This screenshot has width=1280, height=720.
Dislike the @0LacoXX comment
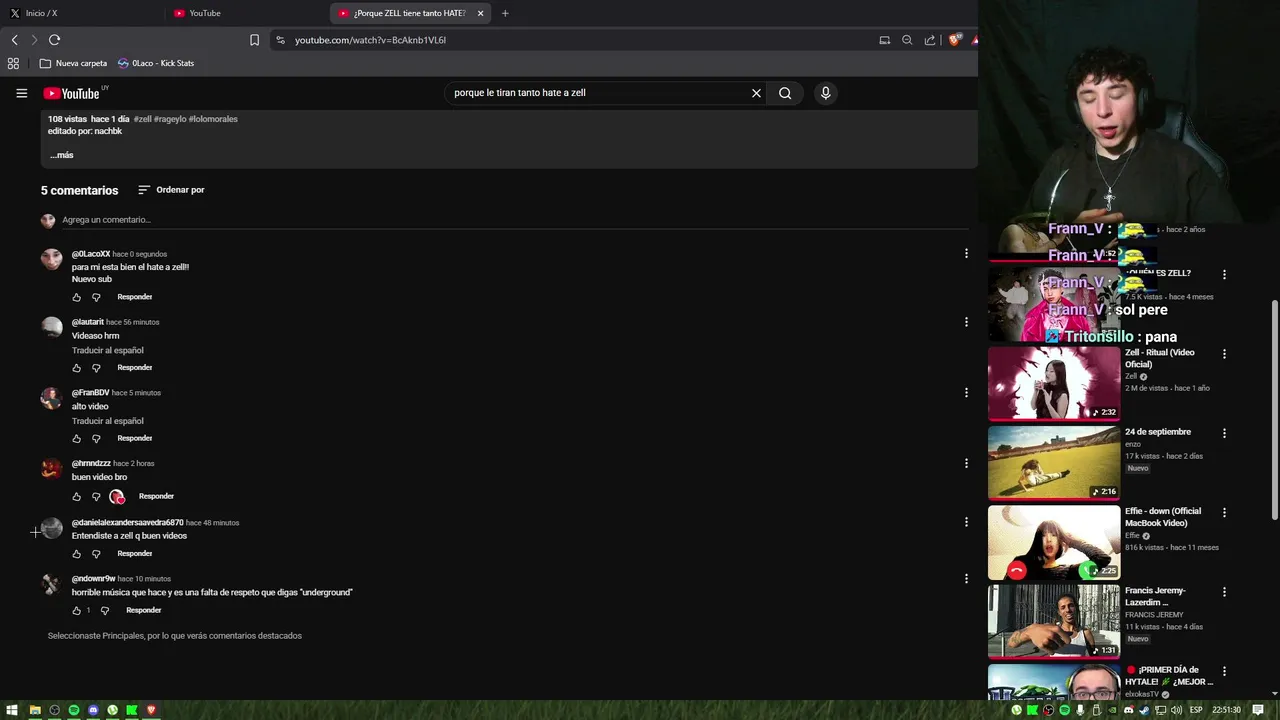pos(96,297)
